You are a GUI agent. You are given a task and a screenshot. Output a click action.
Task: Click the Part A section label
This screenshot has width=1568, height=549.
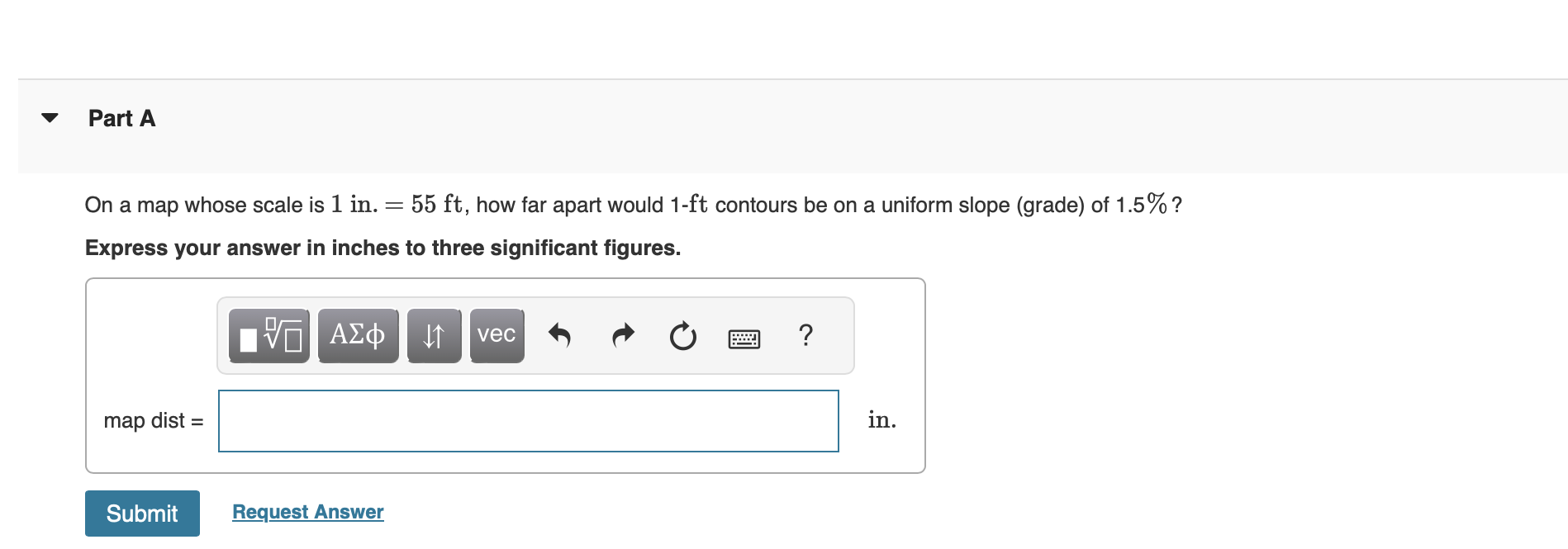[x=121, y=117]
